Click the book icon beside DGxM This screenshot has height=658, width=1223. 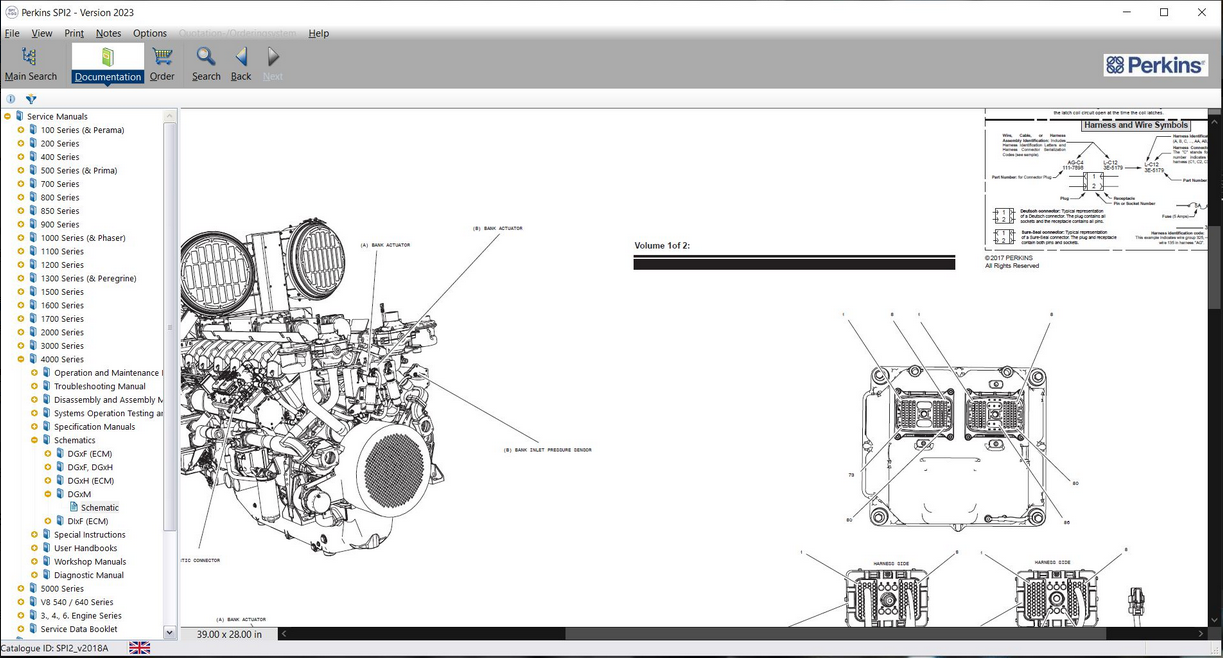(x=60, y=494)
